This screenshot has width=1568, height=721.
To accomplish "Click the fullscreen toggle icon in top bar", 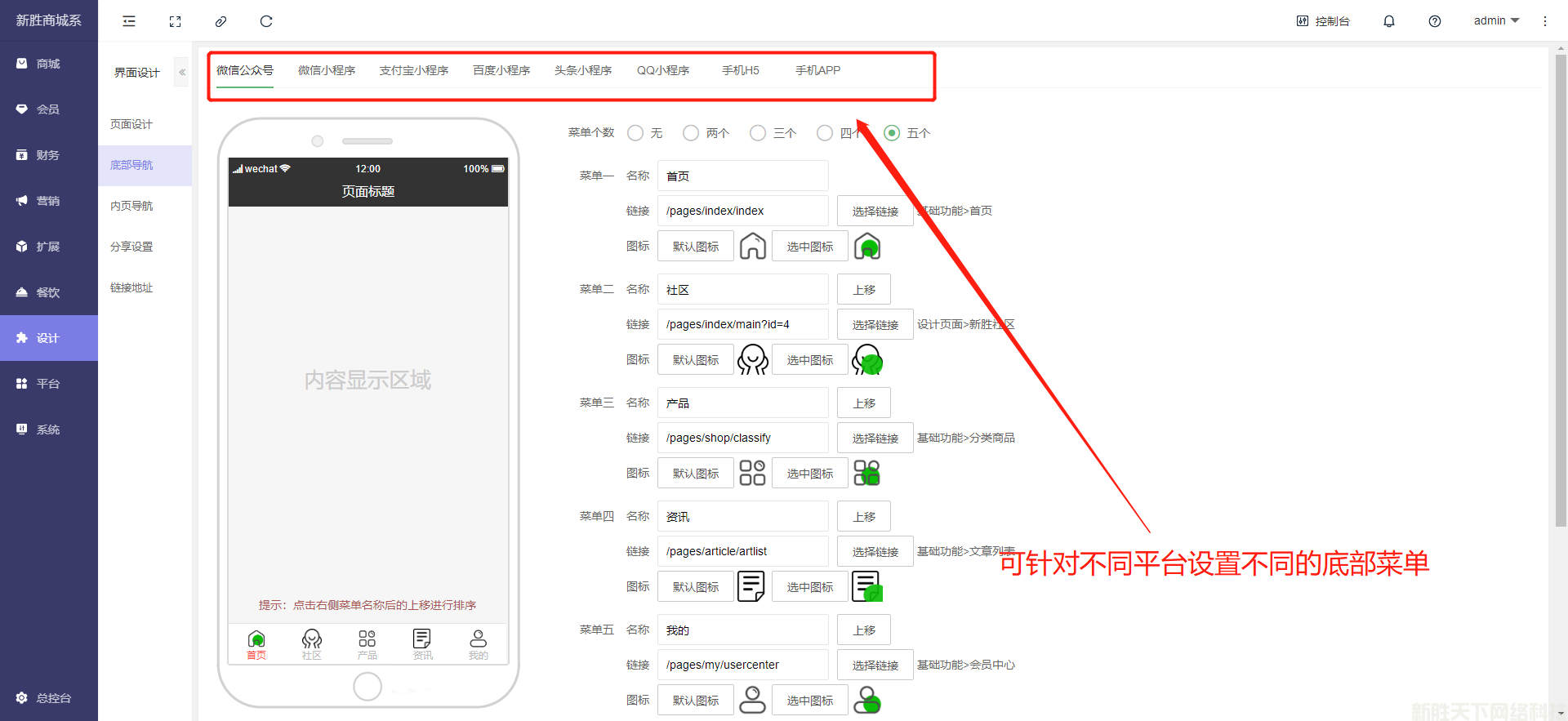I will click(175, 21).
